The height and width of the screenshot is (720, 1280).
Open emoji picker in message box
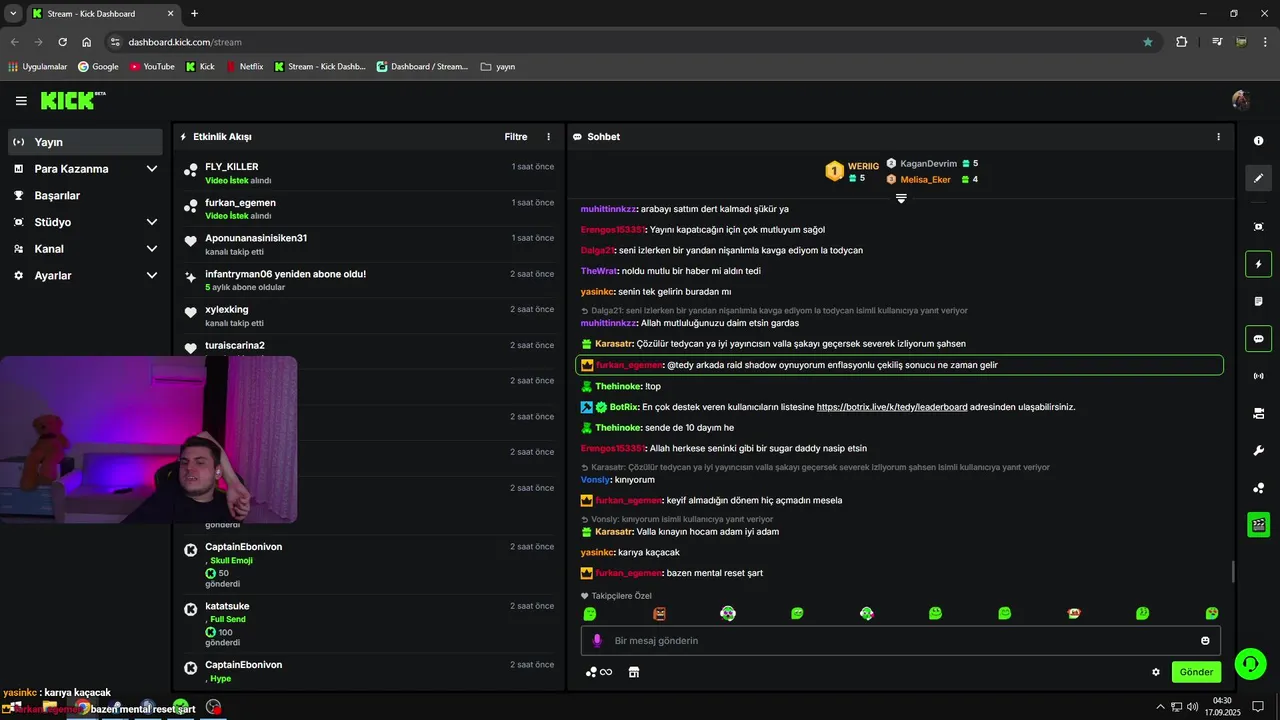[1205, 641]
